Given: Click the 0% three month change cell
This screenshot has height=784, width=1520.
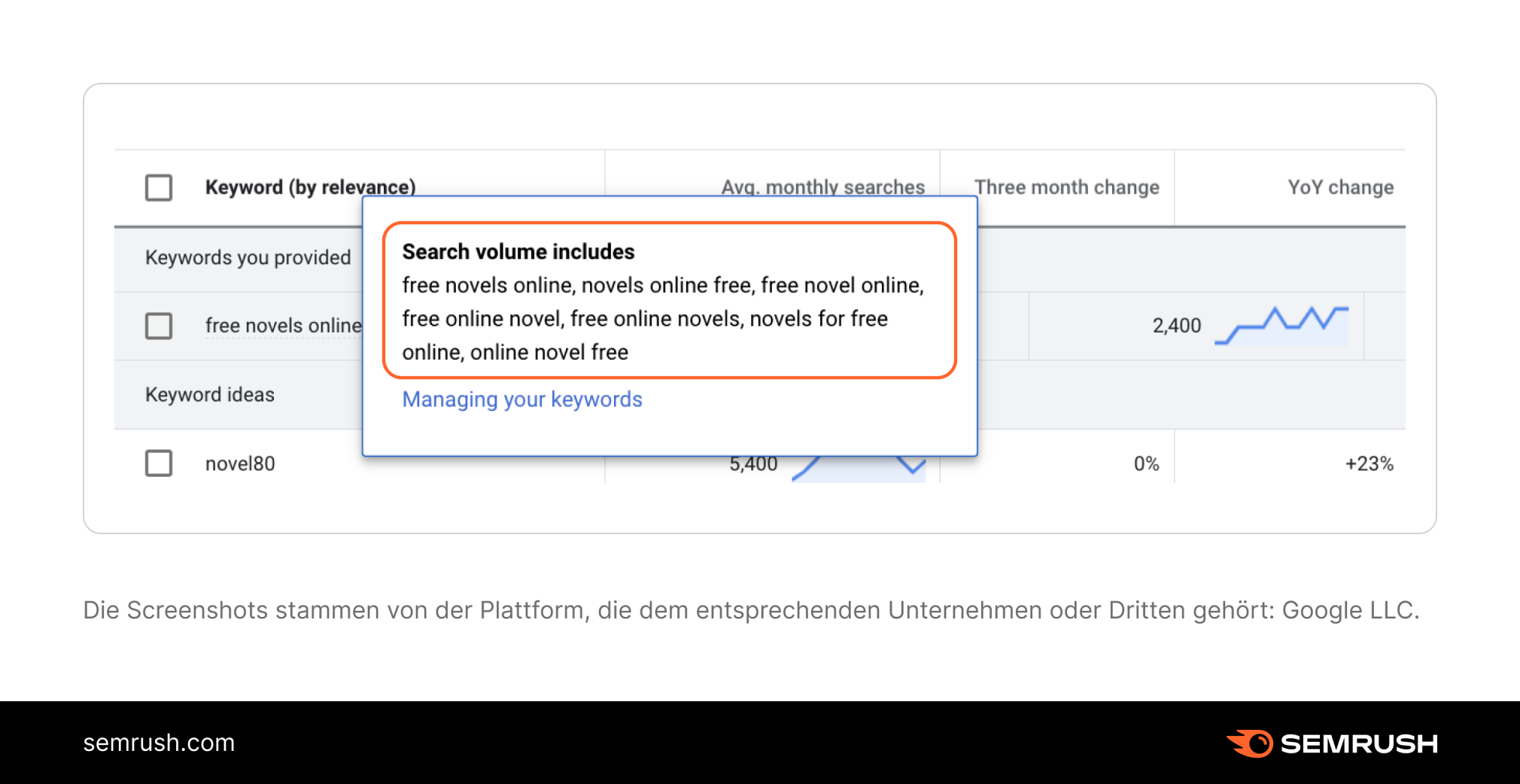Looking at the screenshot, I should coord(1146,463).
